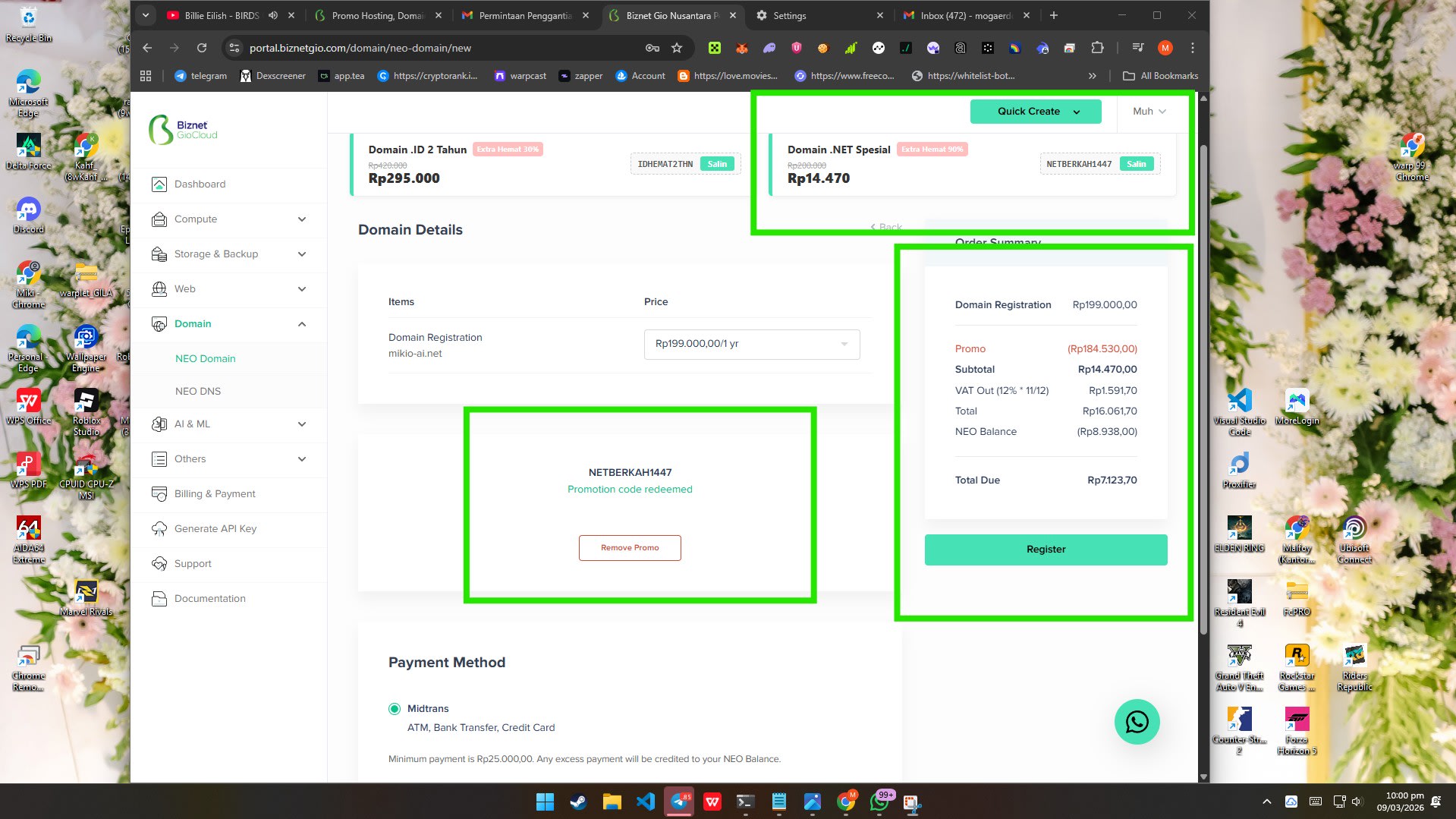Open the Quick Create dropdown
The image size is (1456, 819).
pos(1036,112)
